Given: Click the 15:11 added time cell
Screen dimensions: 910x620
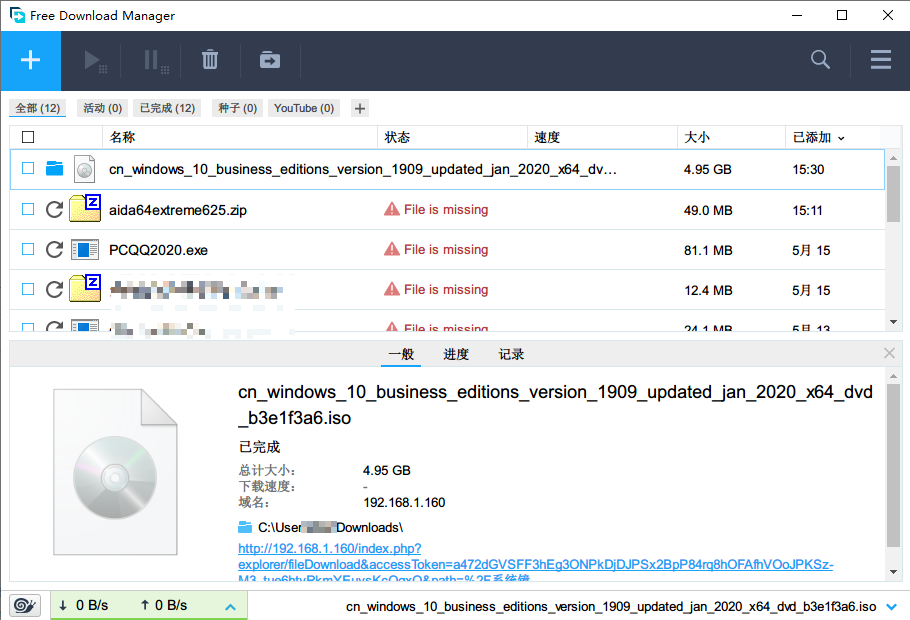Looking at the screenshot, I should [807, 210].
